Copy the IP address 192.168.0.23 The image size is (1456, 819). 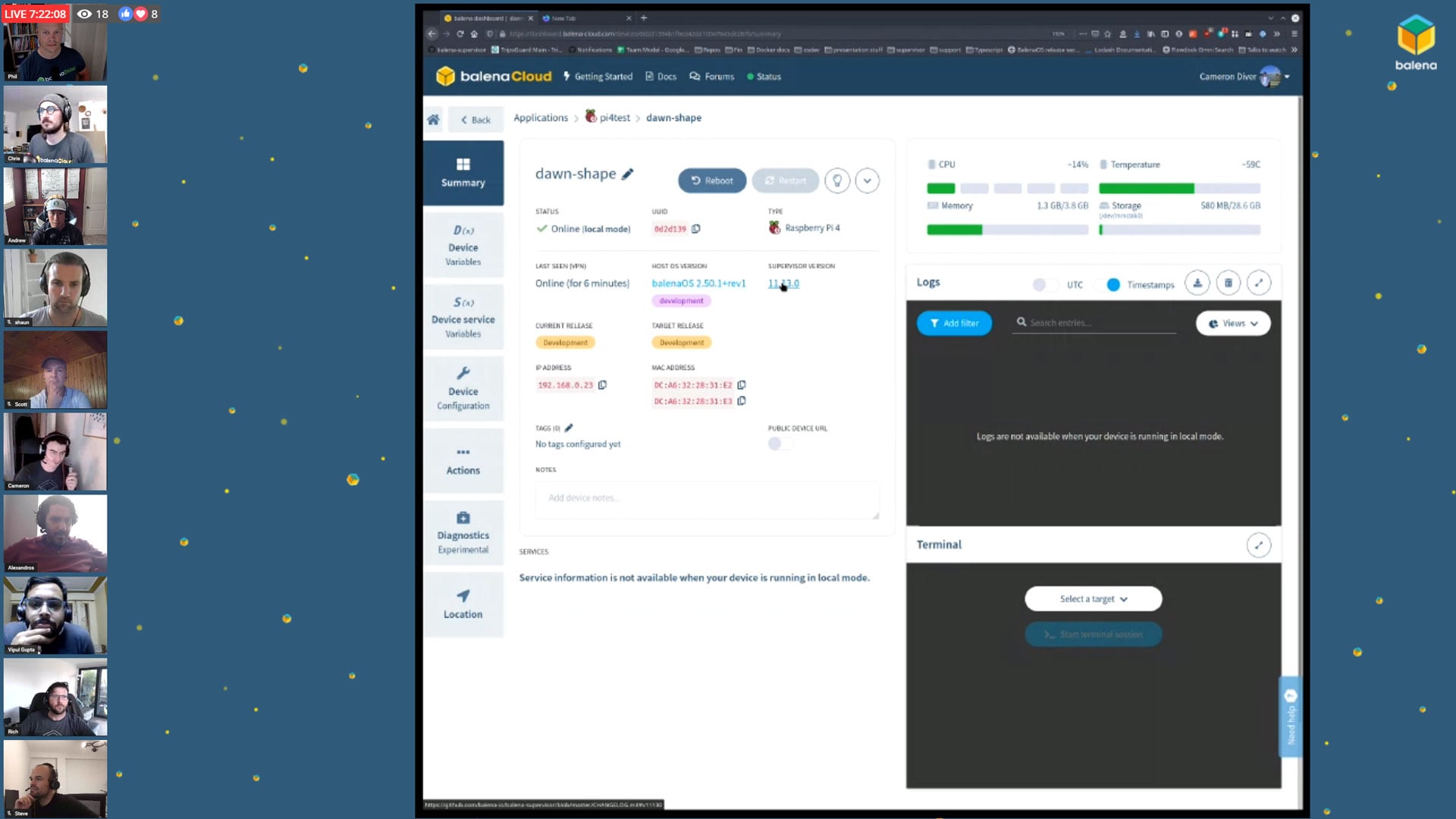point(602,385)
